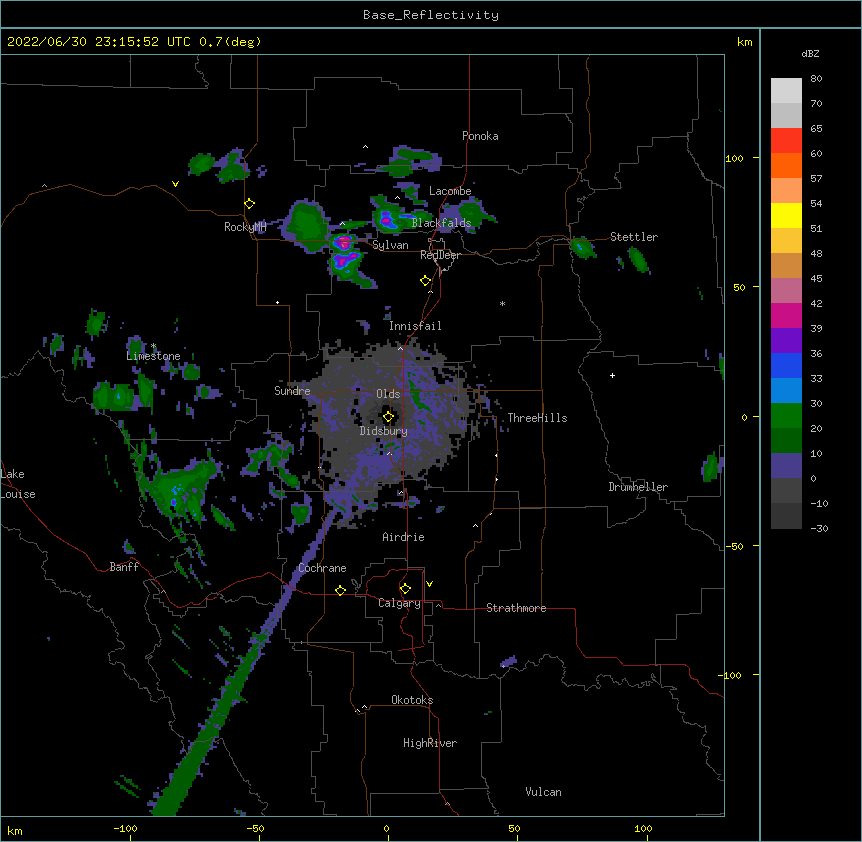Select the yellow 51-54 dBZ legend swatch
This screenshot has height=842, width=862.
(786, 215)
